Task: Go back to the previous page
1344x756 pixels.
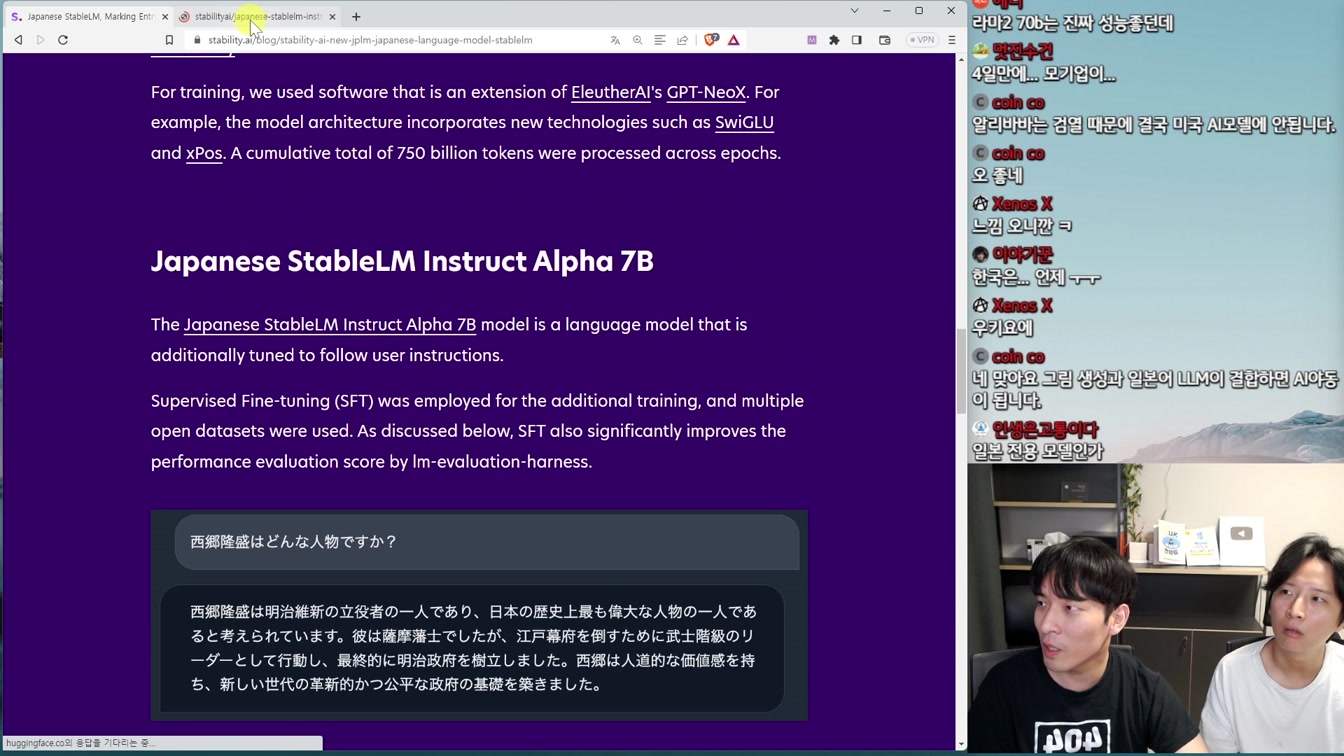Action: pyautogui.click(x=18, y=40)
